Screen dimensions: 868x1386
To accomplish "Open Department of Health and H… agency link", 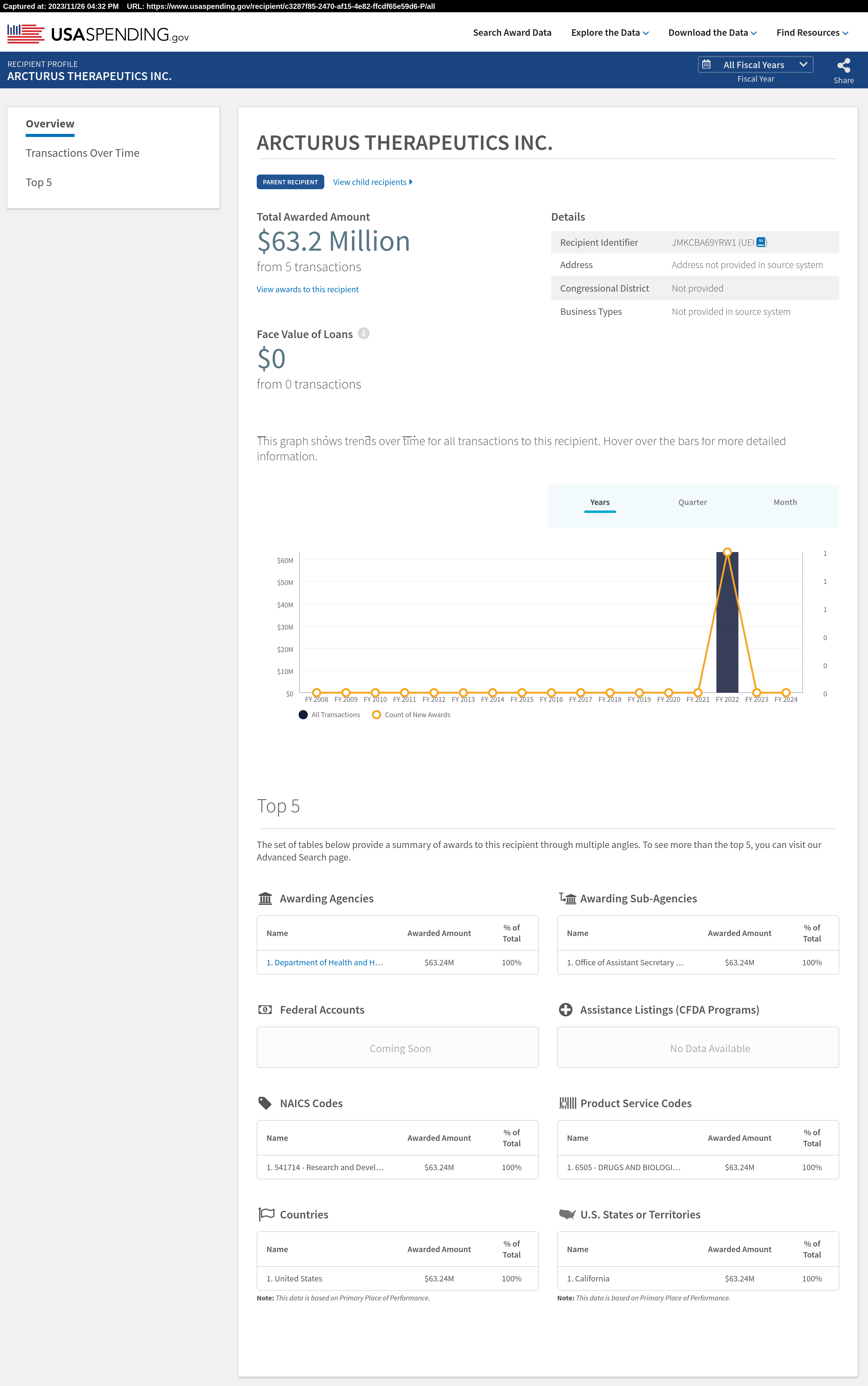I will pos(324,962).
